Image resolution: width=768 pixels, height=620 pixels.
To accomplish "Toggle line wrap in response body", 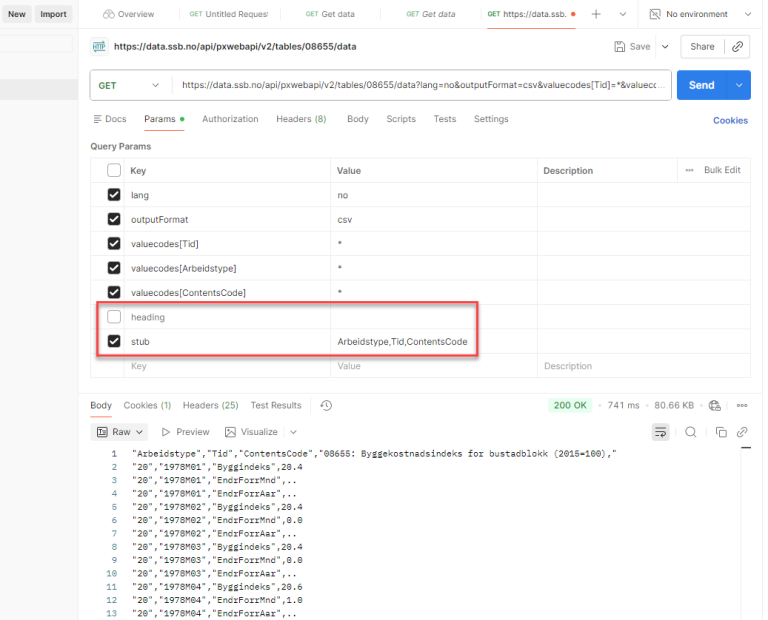I will click(x=661, y=432).
